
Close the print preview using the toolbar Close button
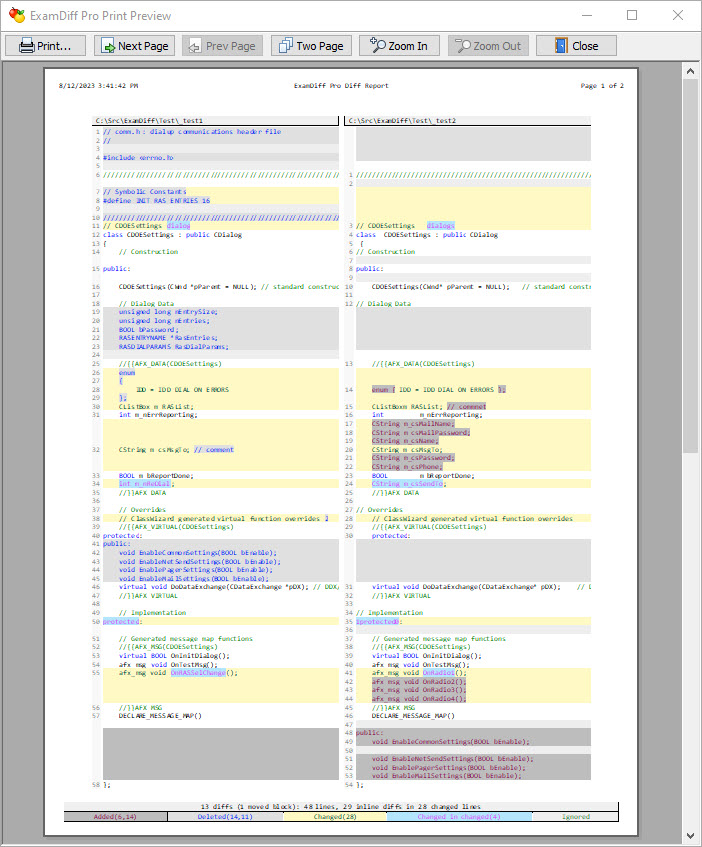[x=575, y=46]
